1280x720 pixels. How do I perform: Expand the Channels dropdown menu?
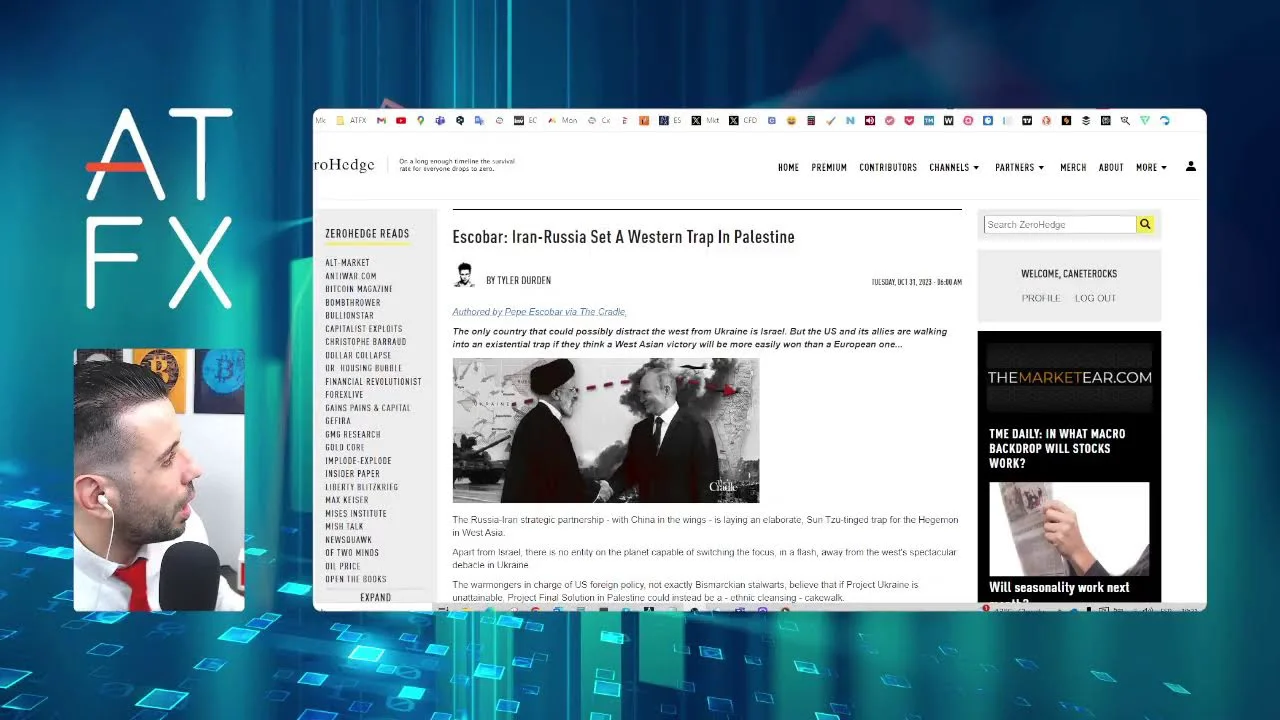pyautogui.click(x=954, y=168)
